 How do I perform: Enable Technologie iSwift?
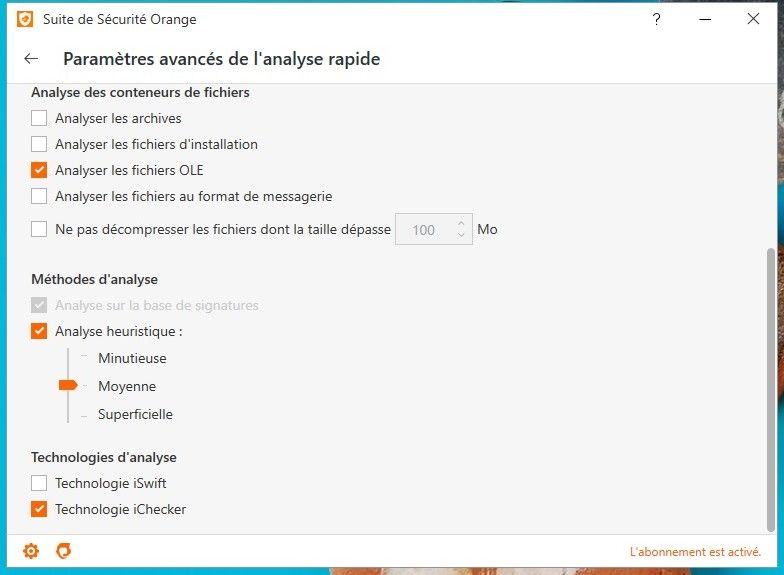click(x=39, y=483)
